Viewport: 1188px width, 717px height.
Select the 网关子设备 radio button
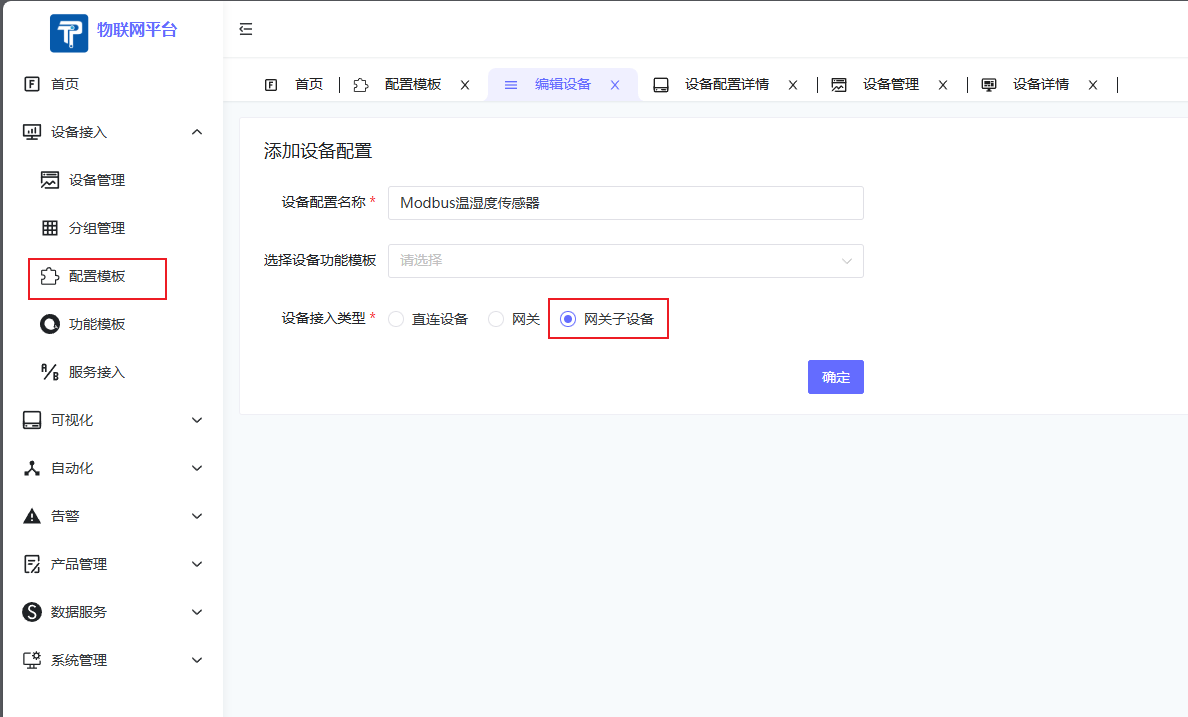(568, 319)
